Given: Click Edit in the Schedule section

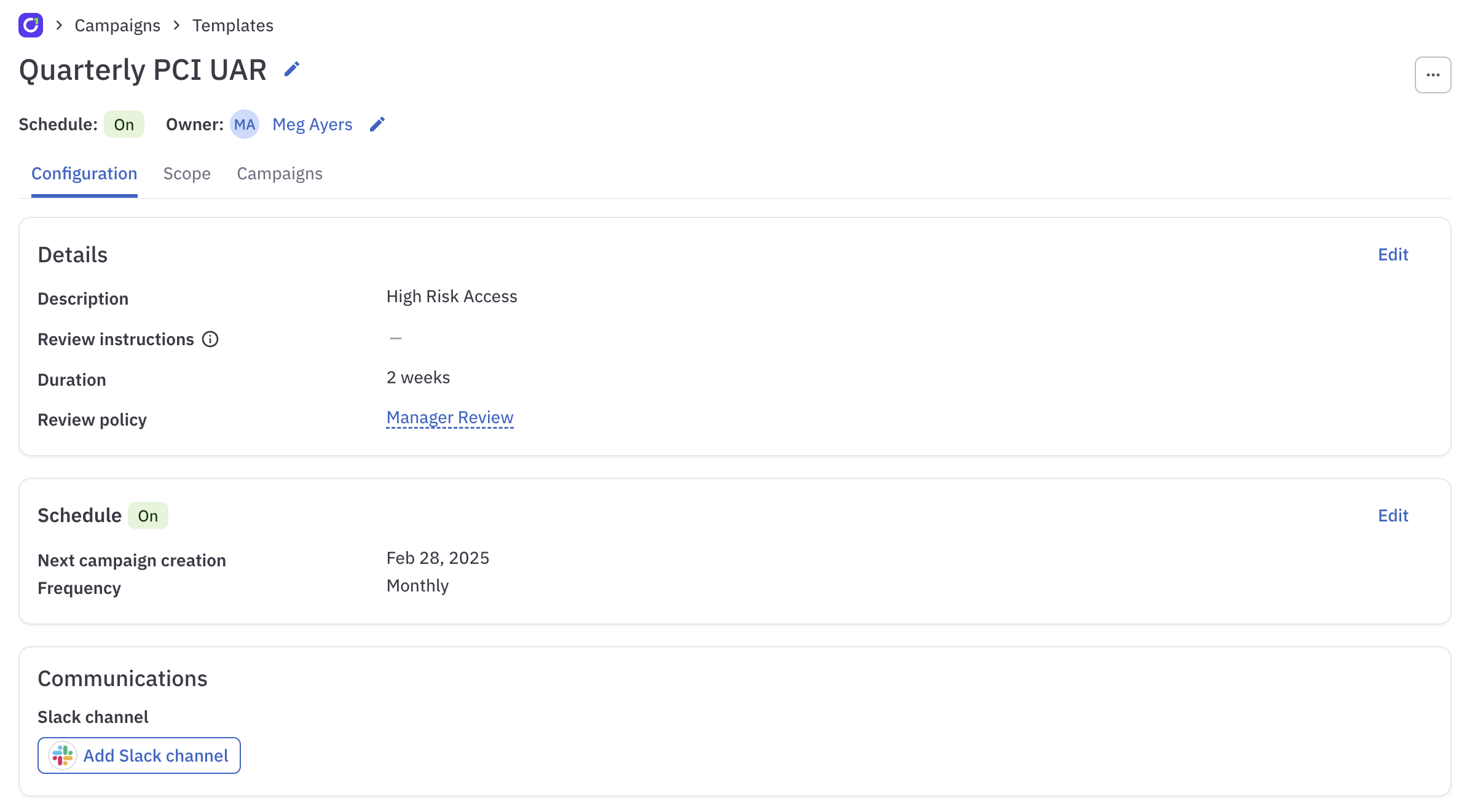Looking at the screenshot, I should pyautogui.click(x=1392, y=515).
